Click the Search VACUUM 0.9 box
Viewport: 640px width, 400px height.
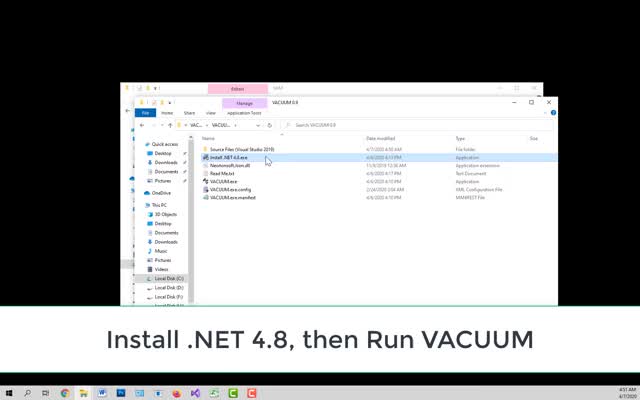(x=418, y=125)
